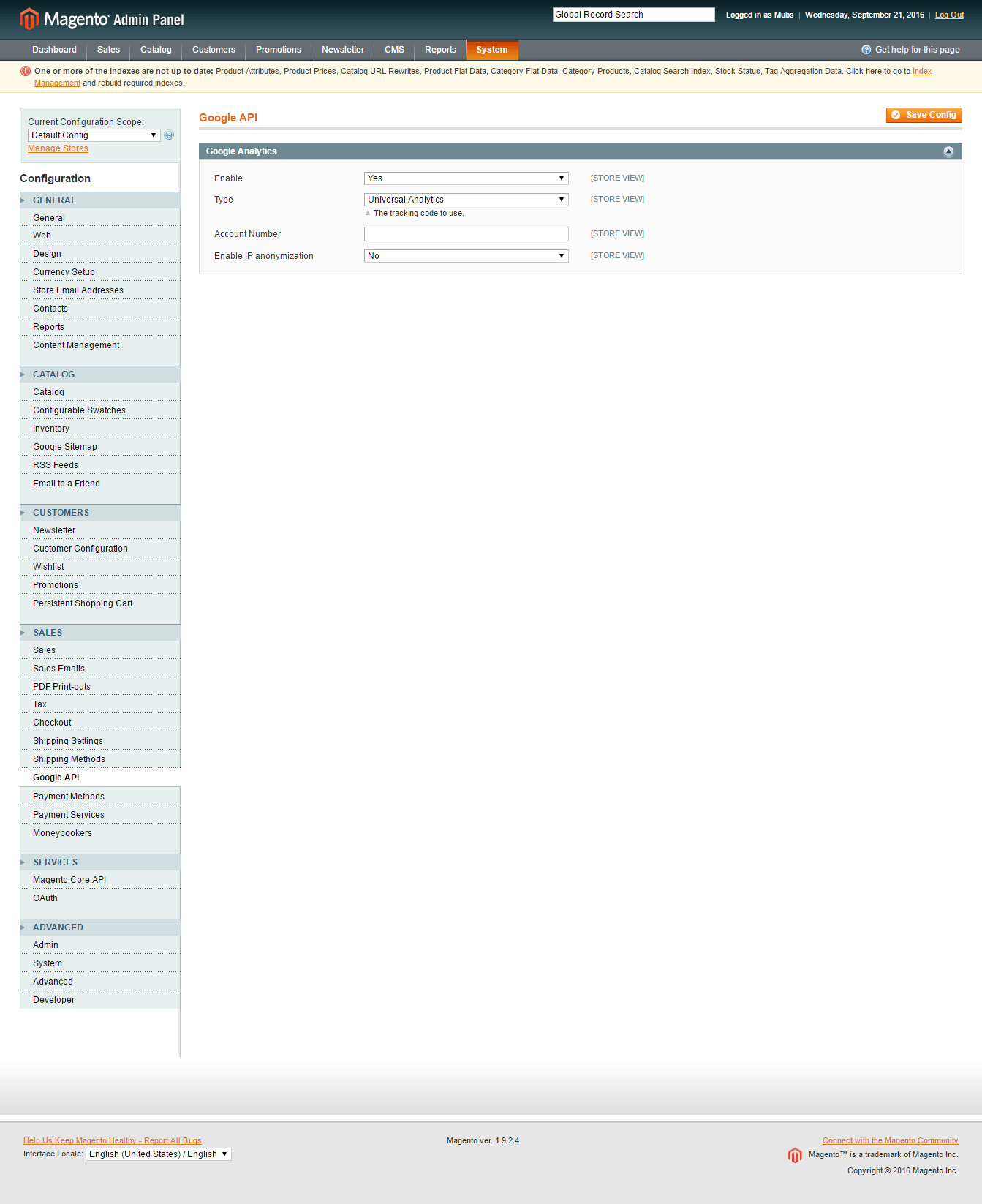Viewport: 982px width, 1204px height.
Task: Open the System menu
Action: tap(492, 50)
